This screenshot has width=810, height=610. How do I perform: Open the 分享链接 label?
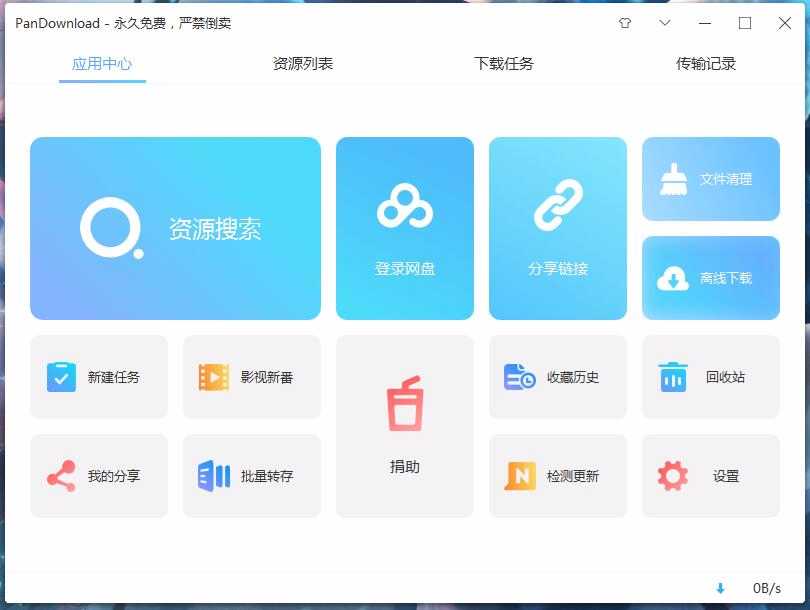(x=558, y=269)
